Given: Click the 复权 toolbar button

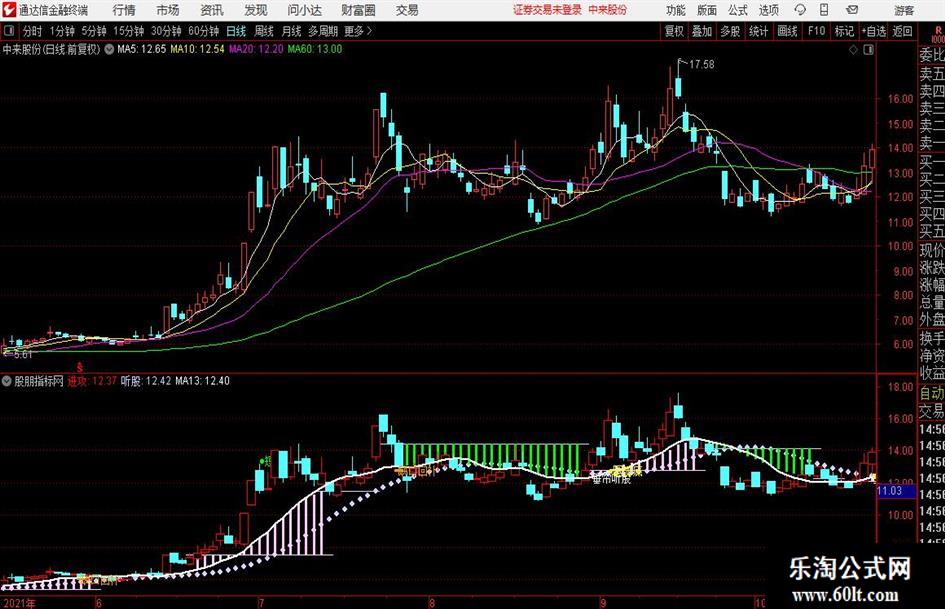Looking at the screenshot, I should pos(674,31).
